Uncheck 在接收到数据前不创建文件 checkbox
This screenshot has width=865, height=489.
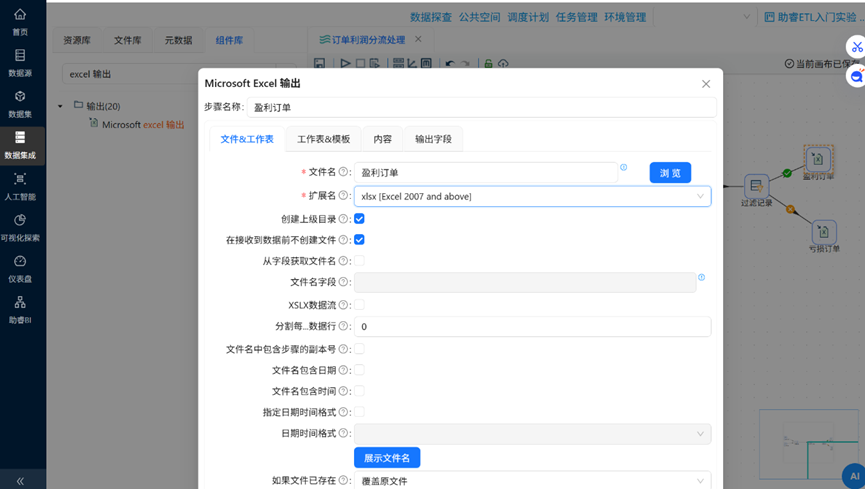(359, 240)
